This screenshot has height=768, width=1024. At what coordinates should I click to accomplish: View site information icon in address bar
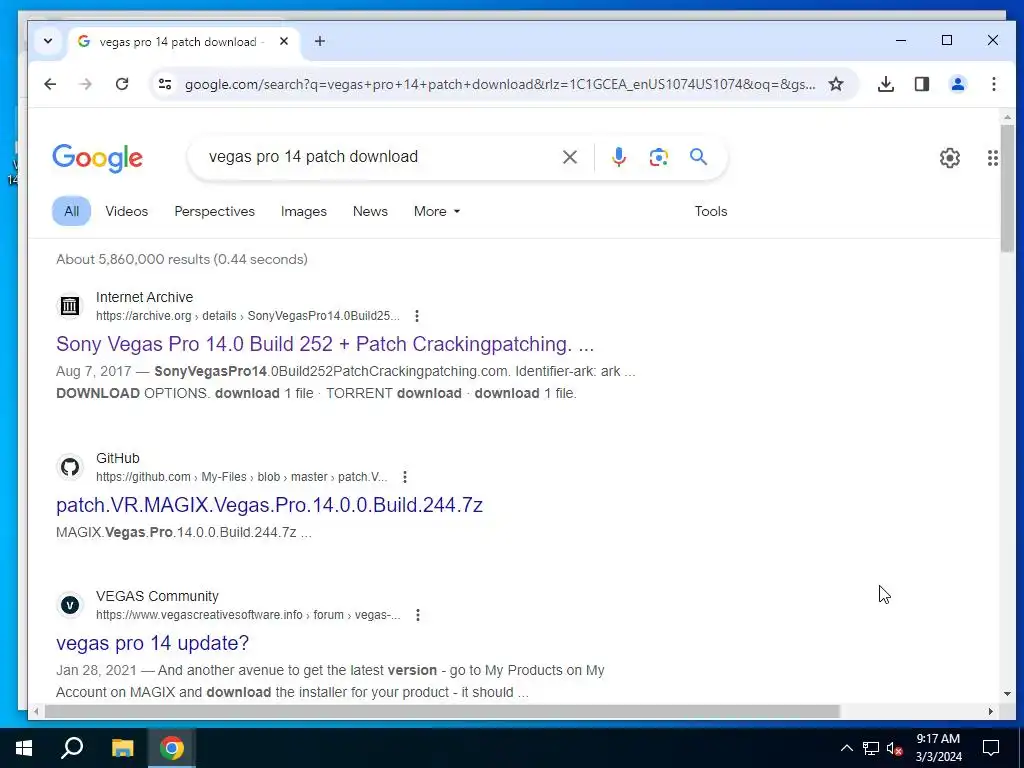coord(165,84)
